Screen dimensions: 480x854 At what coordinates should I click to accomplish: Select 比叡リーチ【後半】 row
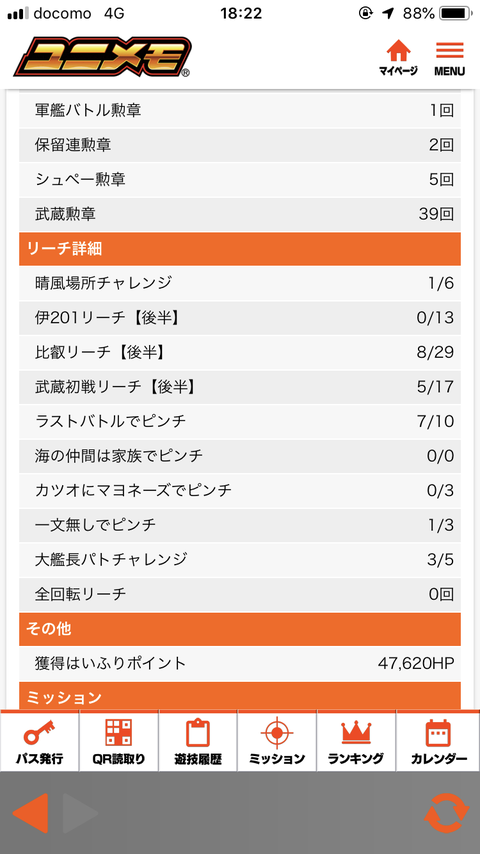click(240, 352)
